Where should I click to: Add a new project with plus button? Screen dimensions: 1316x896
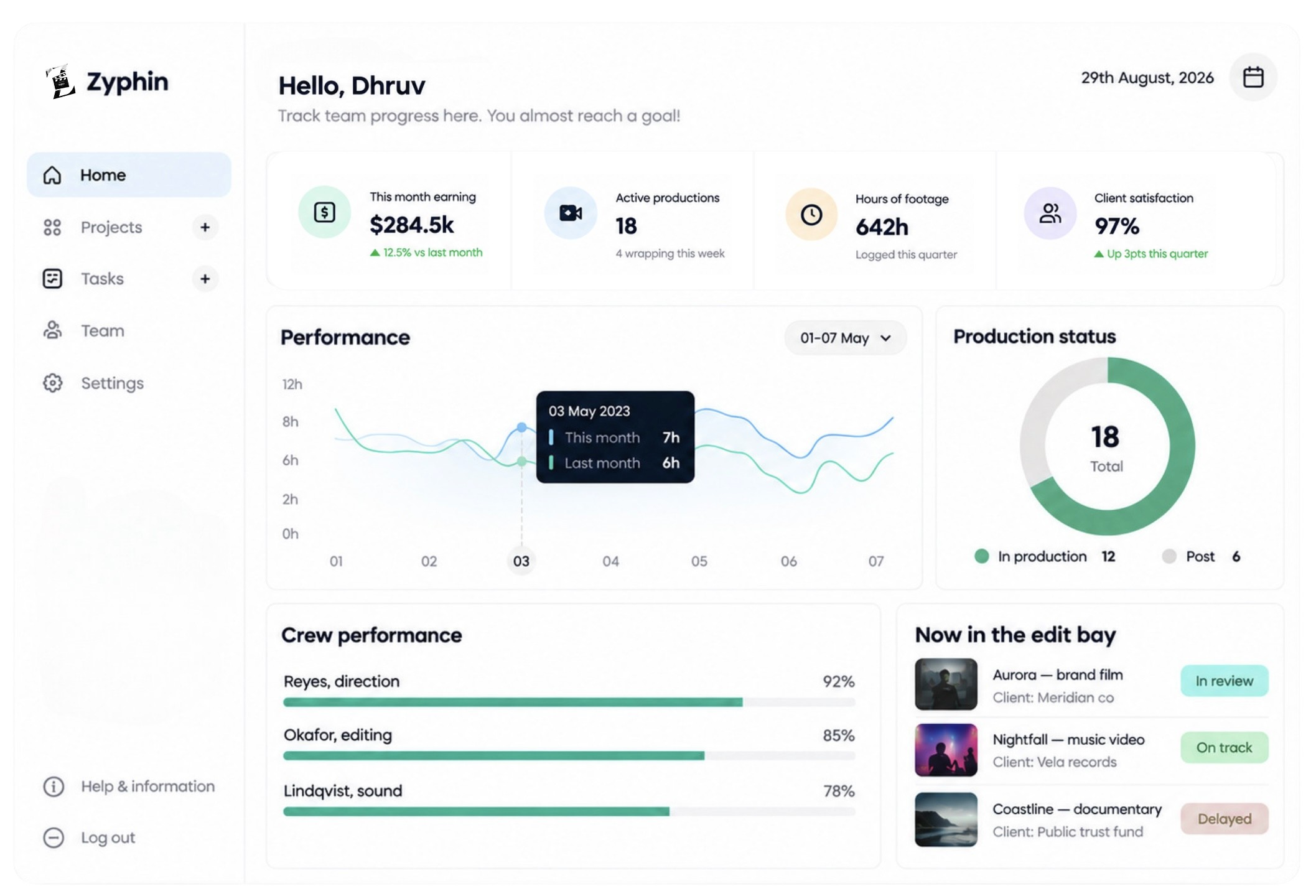205,227
